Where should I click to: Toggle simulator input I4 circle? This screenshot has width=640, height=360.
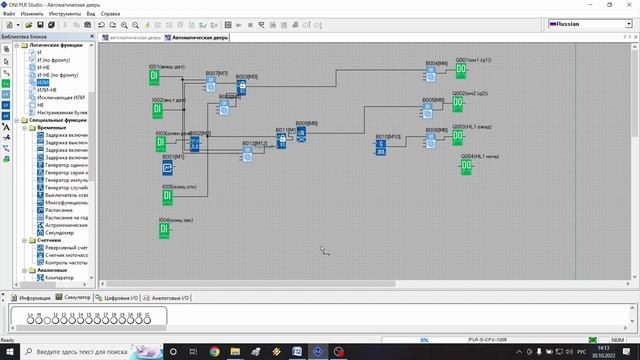pos(80,320)
